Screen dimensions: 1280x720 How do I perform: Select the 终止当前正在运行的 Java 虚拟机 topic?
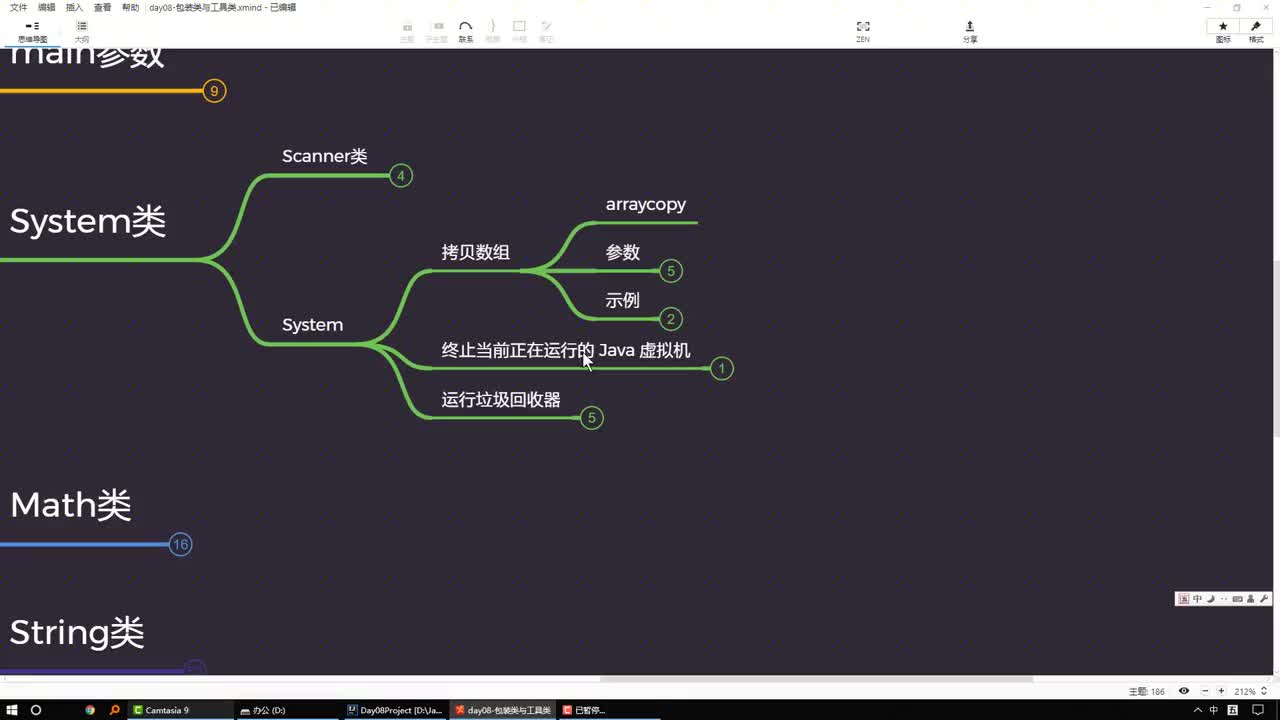[566, 350]
